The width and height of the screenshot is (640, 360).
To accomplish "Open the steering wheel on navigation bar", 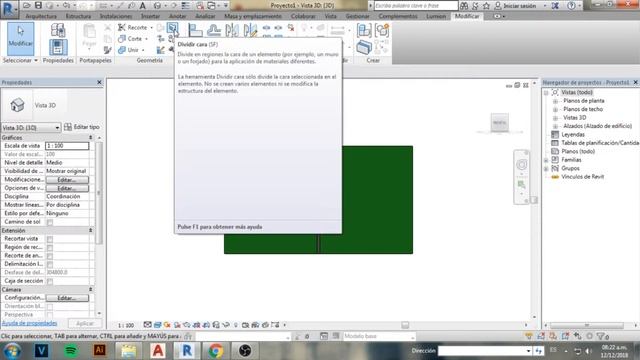I will pyautogui.click(x=521, y=164).
